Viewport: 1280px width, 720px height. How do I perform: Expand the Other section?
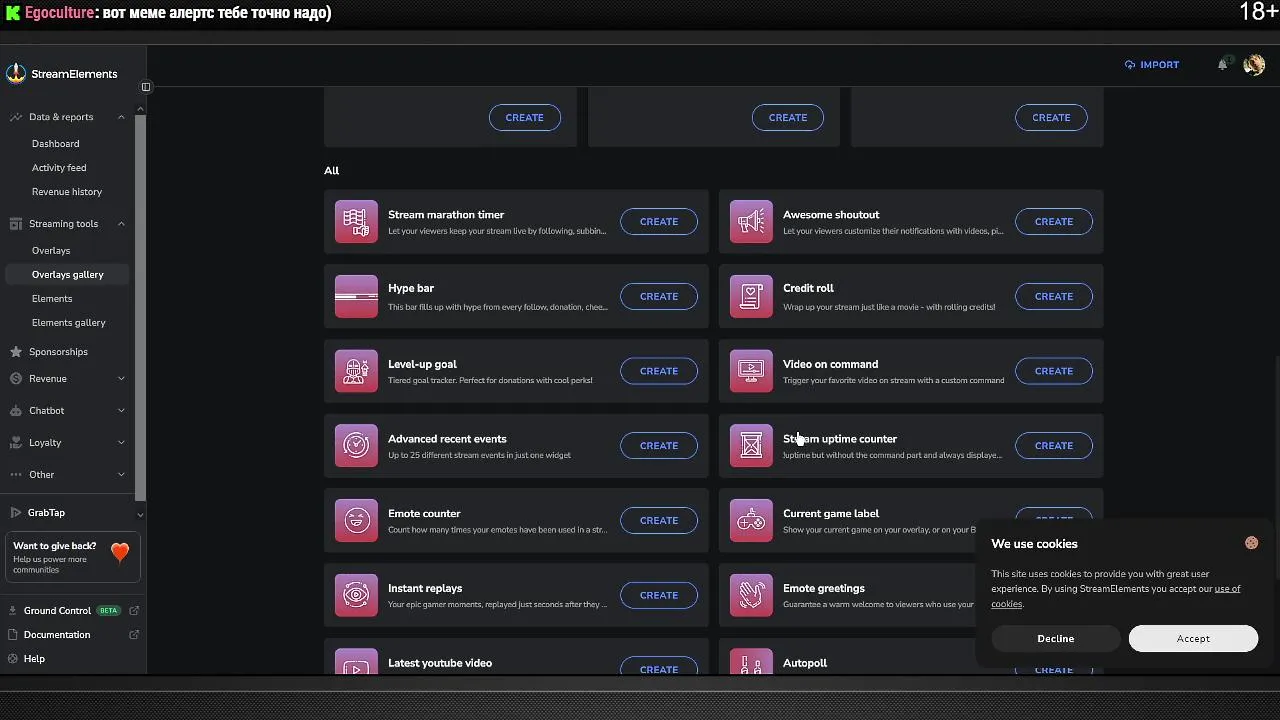click(x=121, y=475)
